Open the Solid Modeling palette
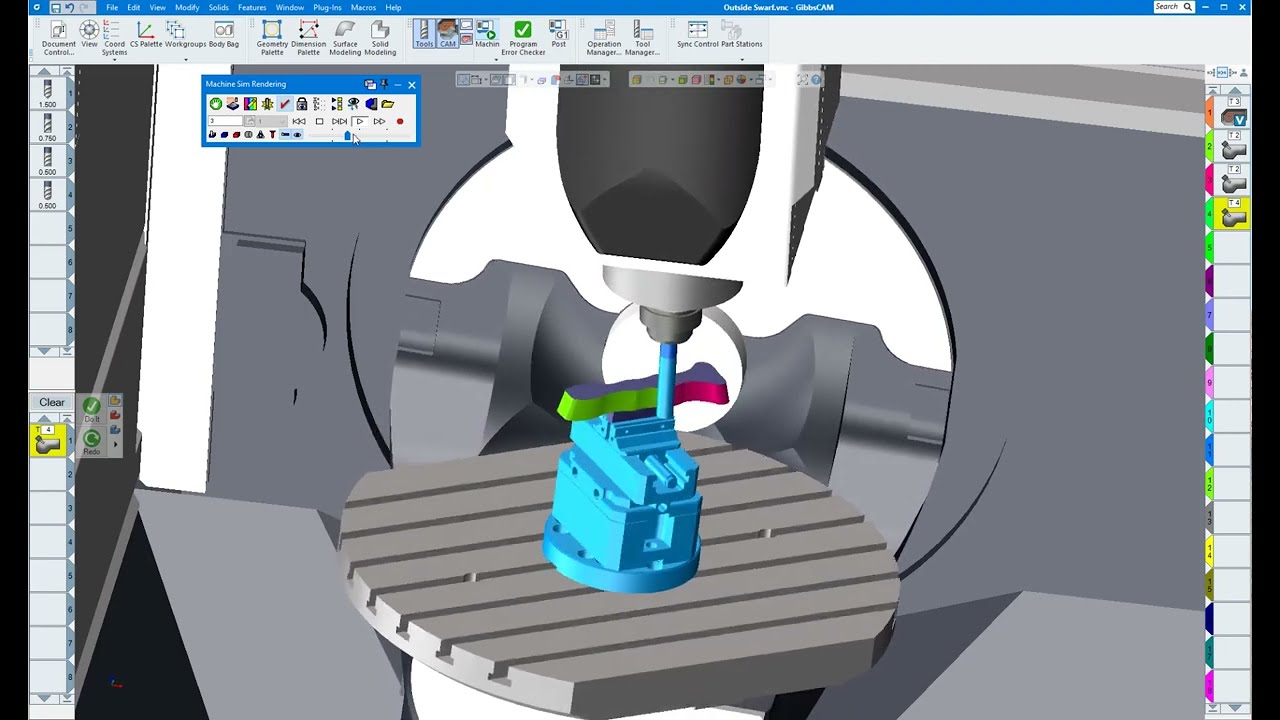This screenshot has height=720, width=1280. point(380,37)
